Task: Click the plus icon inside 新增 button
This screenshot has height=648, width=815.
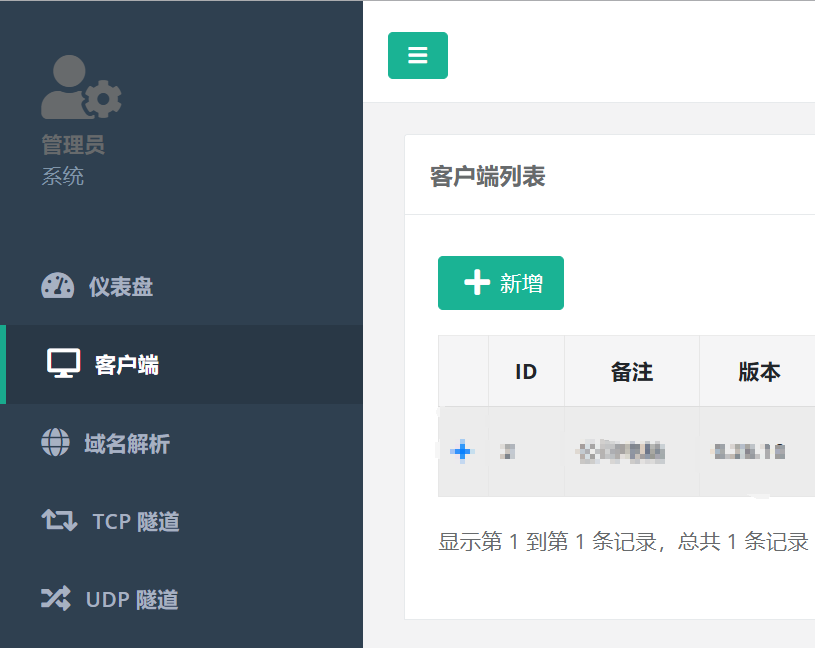Action: click(477, 283)
